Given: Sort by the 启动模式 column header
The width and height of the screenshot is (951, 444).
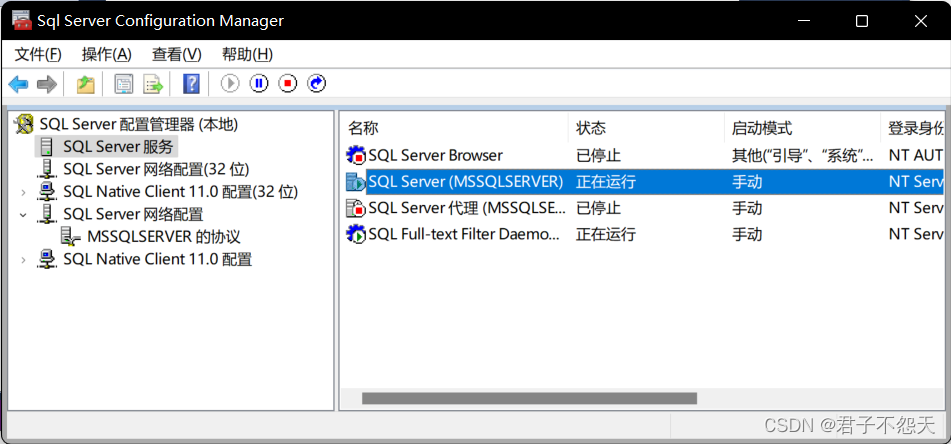Looking at the screenshot, I should (x=762, y=128).
